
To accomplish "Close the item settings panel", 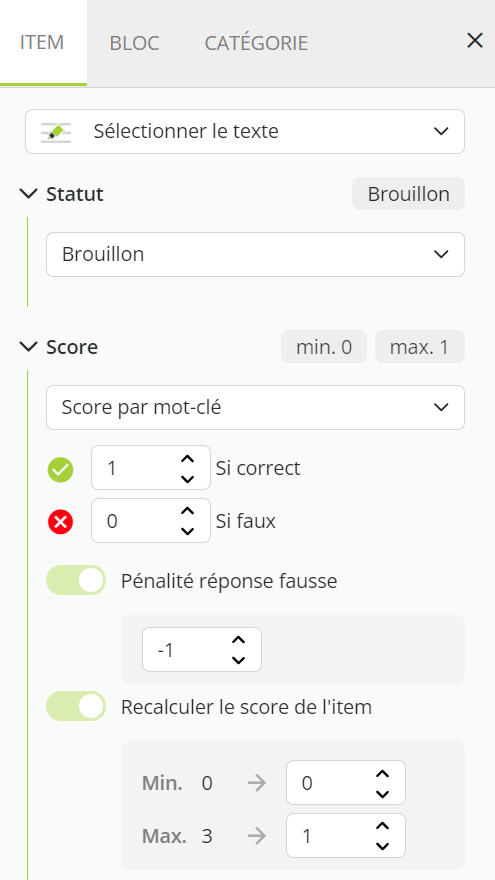I will pos(475,40).
